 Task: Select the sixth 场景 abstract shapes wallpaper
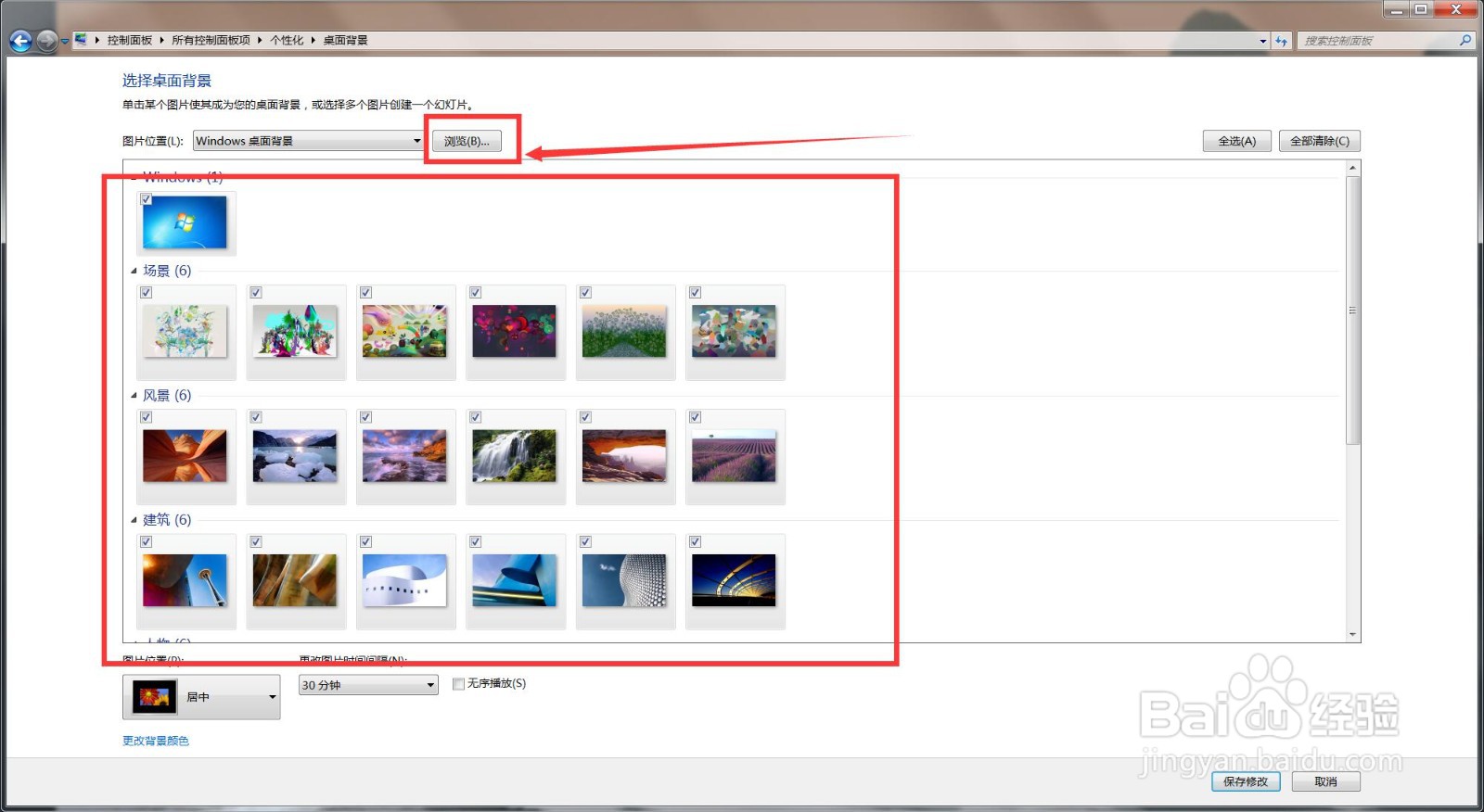(734, 331)
